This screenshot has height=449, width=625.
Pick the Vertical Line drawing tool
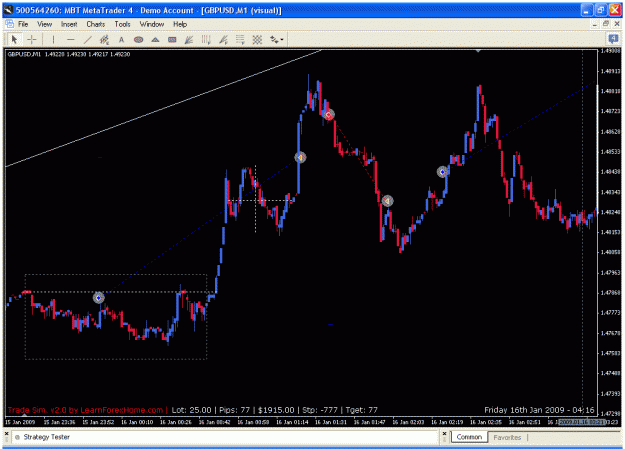53,39
